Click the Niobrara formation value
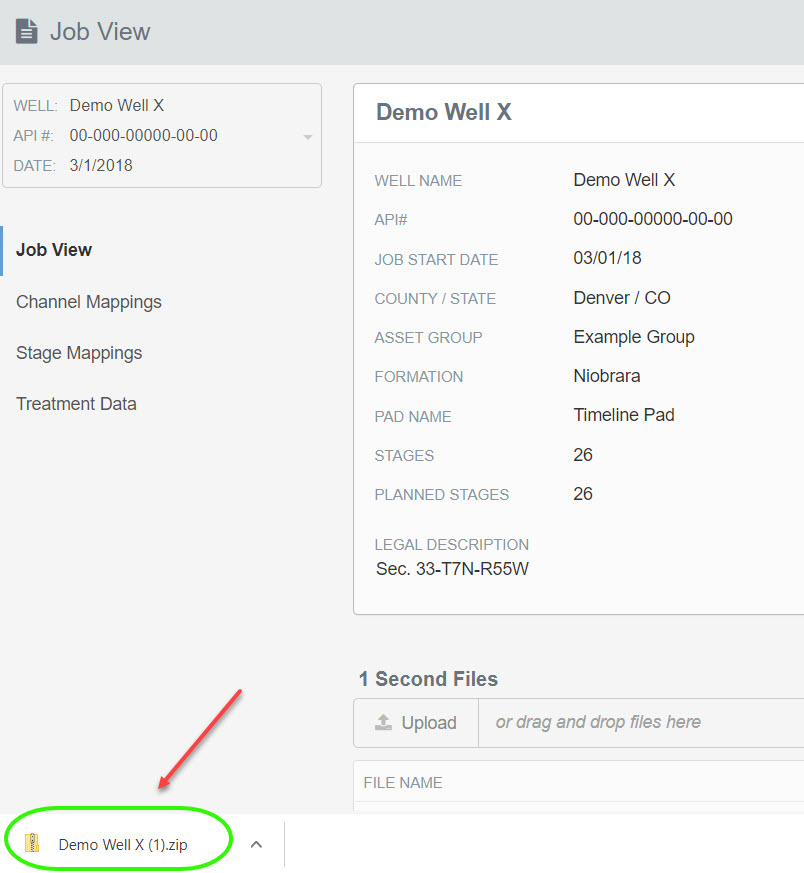This screenshot has height=873, width=804. coord(606,376)
